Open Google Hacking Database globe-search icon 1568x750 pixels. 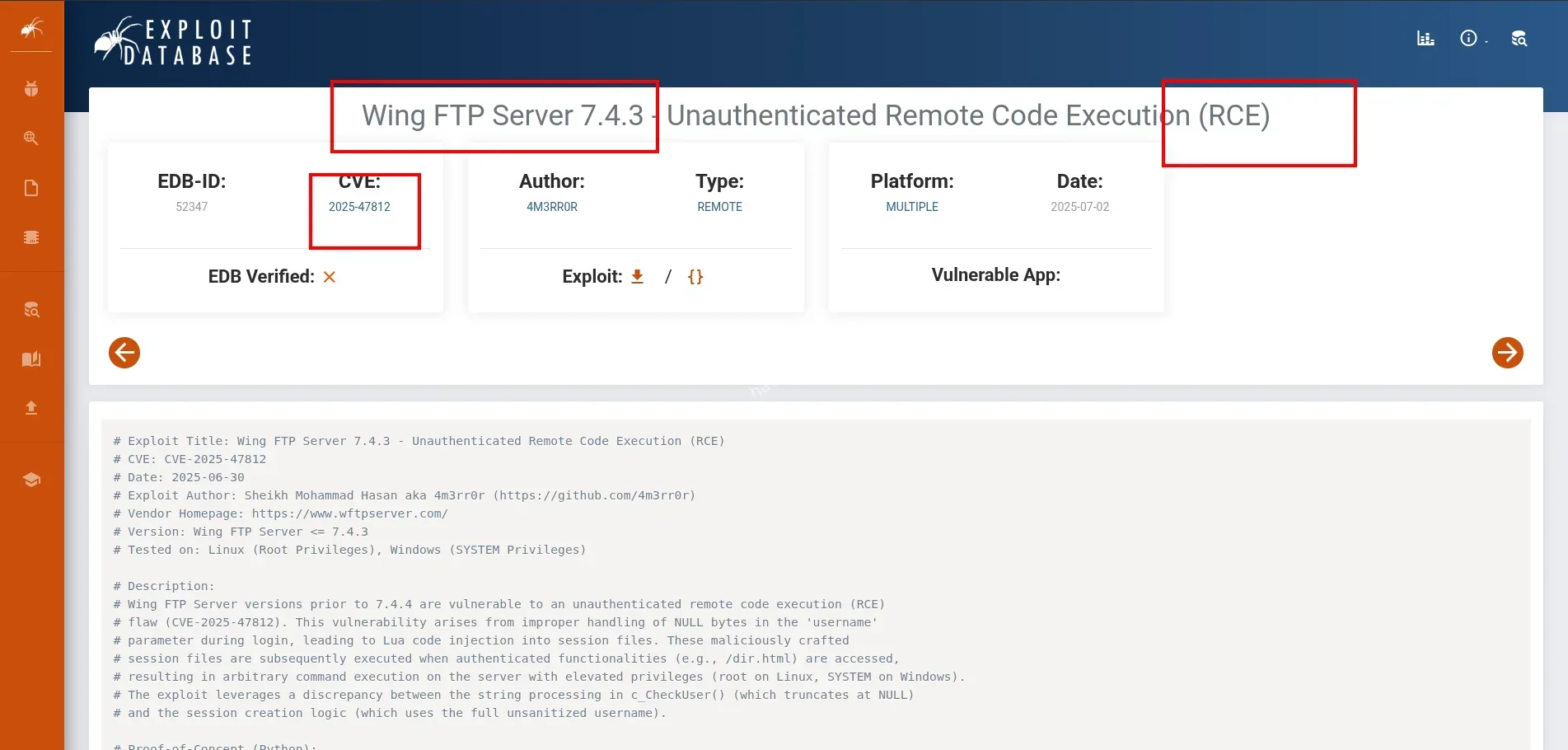pos(31,138)
